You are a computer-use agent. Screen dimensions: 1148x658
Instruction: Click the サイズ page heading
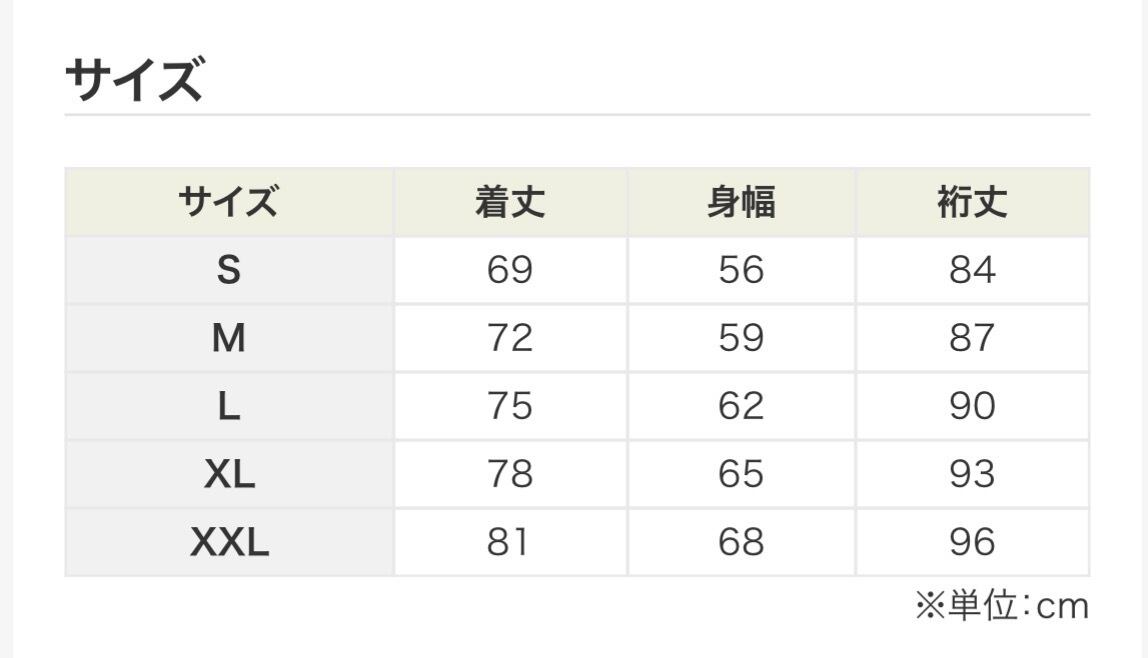[134, 80]
